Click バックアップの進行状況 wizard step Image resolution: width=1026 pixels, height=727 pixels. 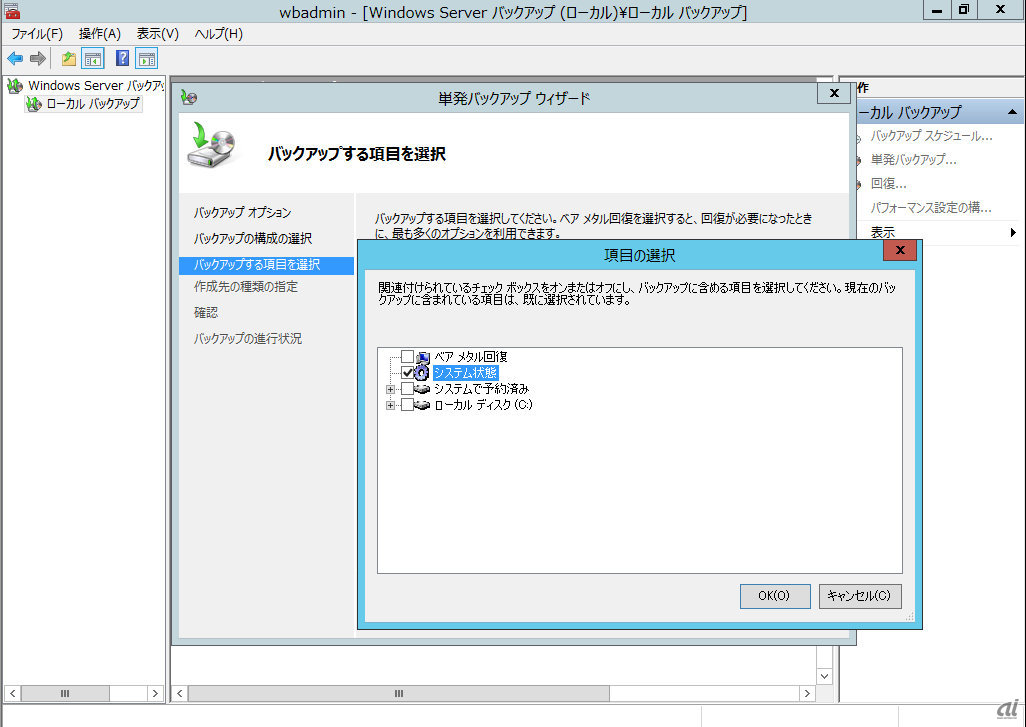coord(247,339)
